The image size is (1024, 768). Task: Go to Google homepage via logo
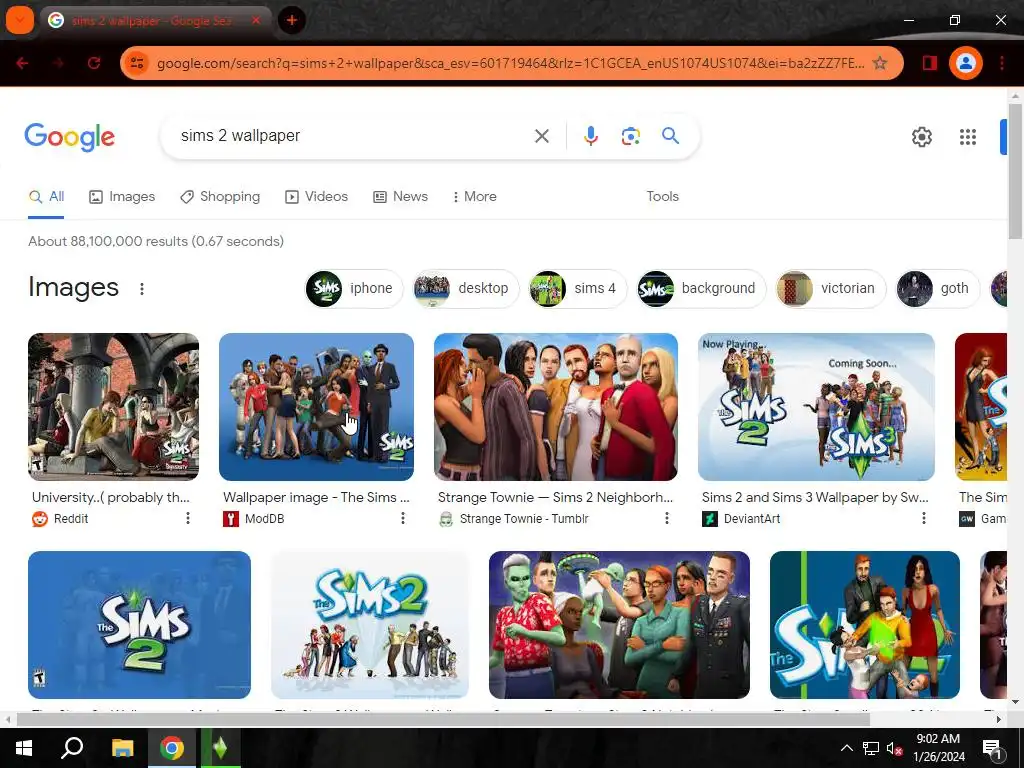tap(70, 136)
